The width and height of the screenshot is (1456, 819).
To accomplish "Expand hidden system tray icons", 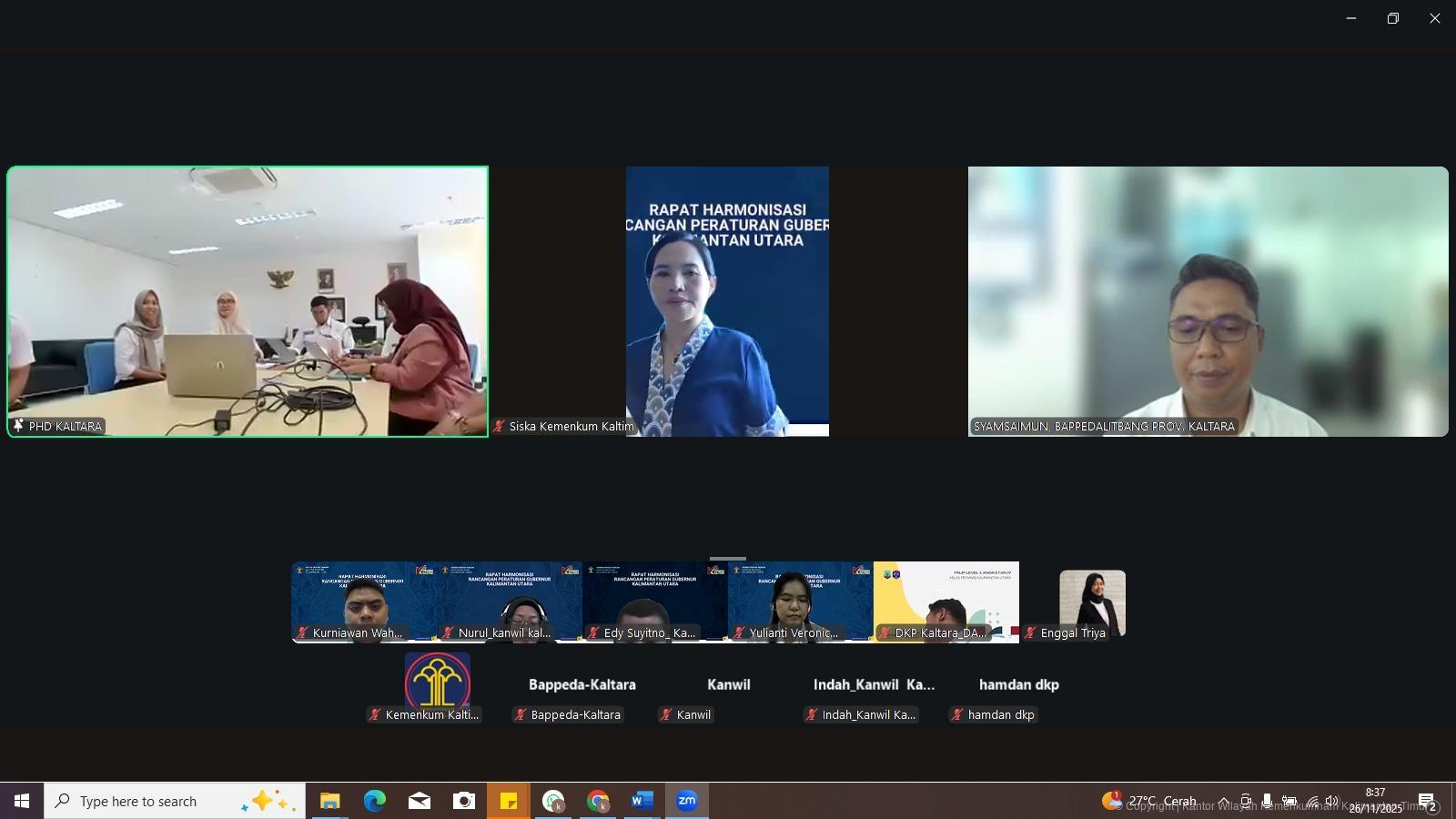I will (x=1224, y=801).
